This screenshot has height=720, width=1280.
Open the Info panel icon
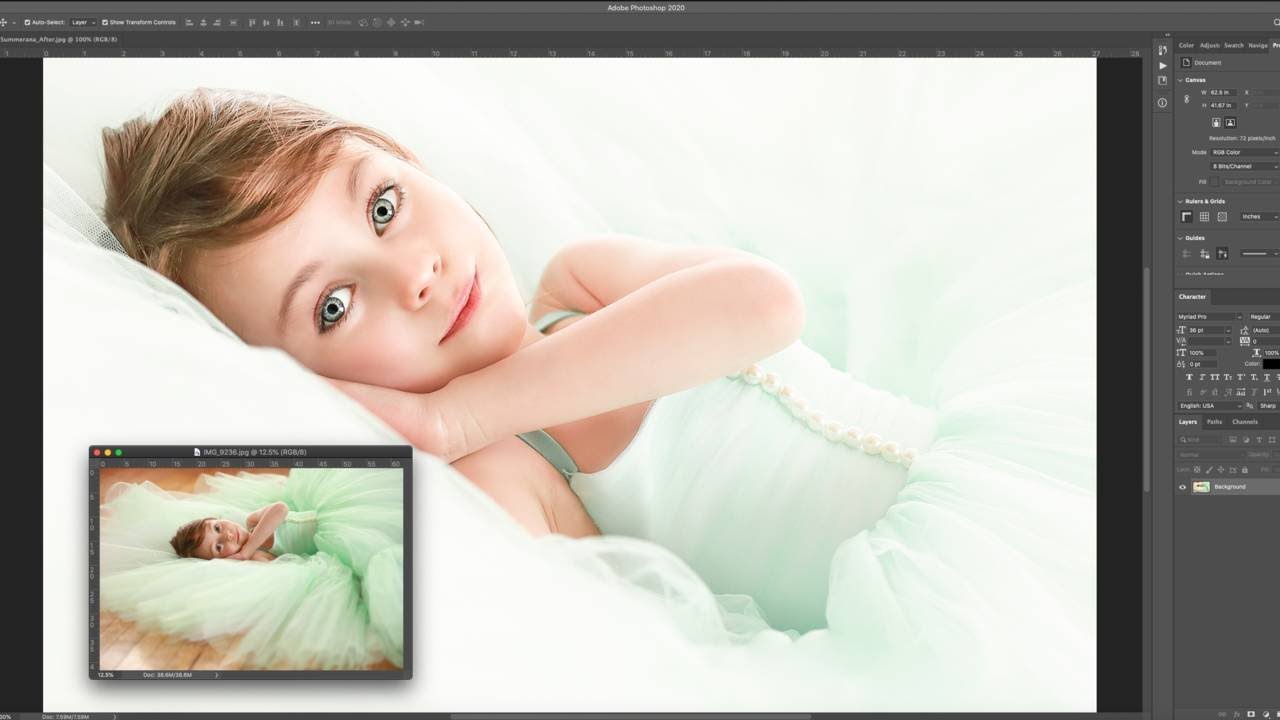pos(1163,102)
